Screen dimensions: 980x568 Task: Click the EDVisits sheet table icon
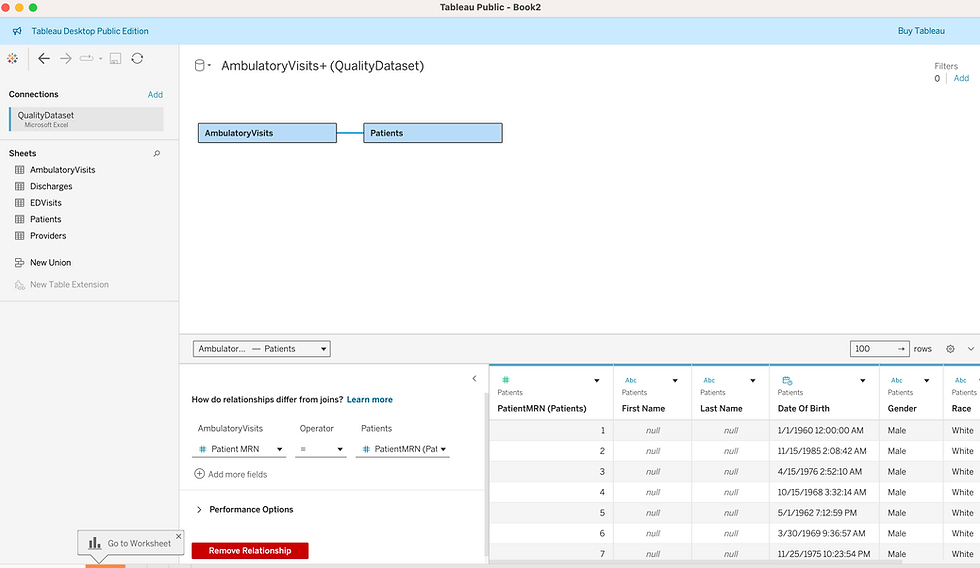pyautogui.click(x=20, y=202)
